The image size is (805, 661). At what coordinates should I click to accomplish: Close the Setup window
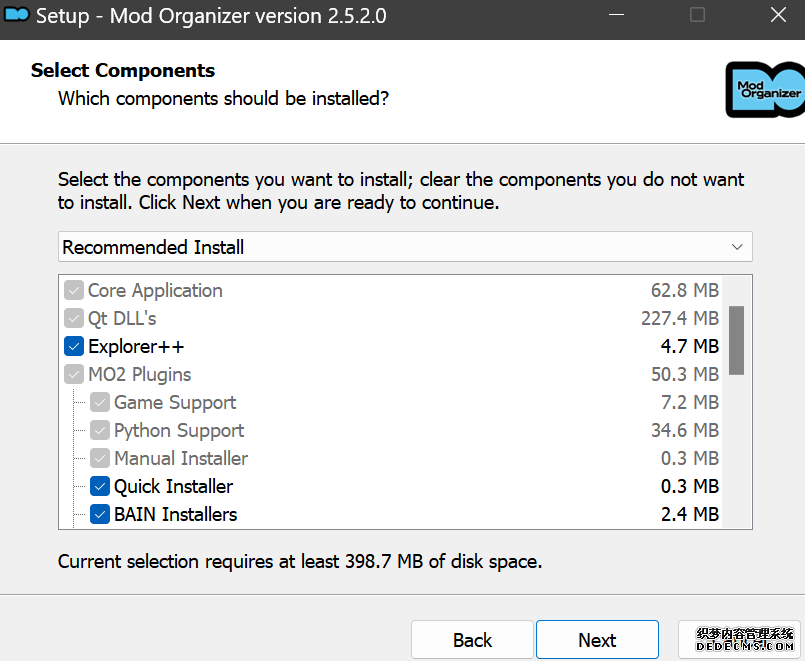[x=778, y=15]
